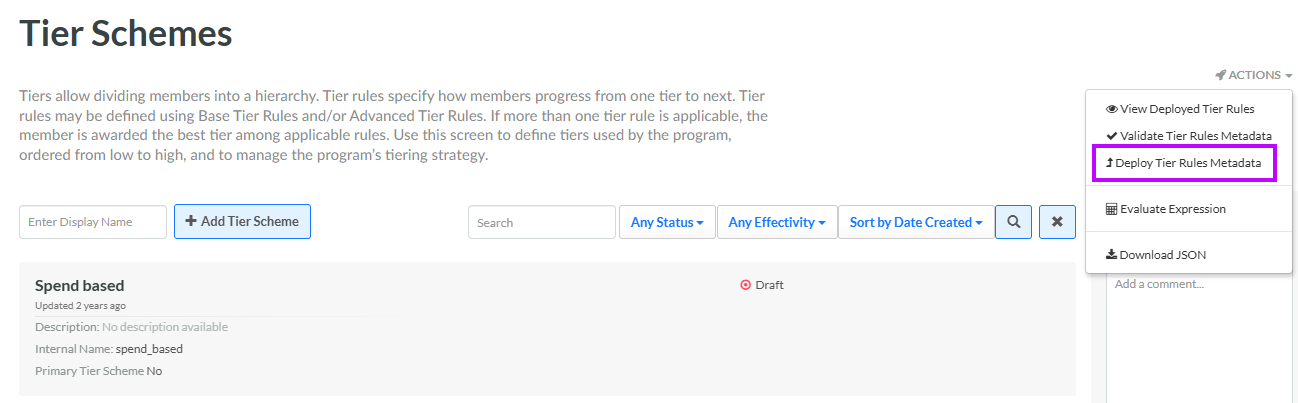The height and width of the screenshot is (403, 1298).
Task: Focus the Enter Display Name field
Action: [93, 222]
